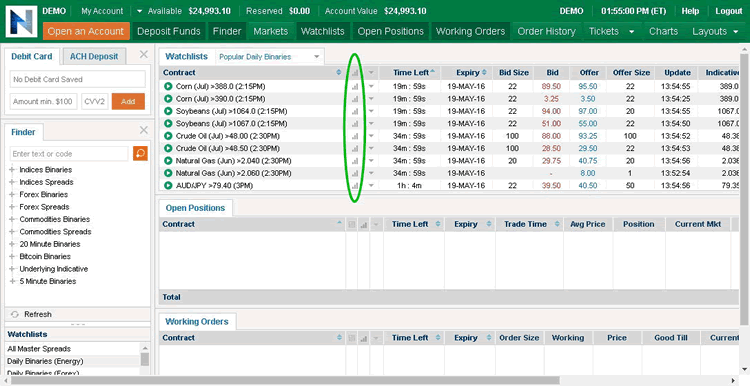Open chart icon for Natural Gas >2.060 row
750x386 pixels.
[354, 174]
